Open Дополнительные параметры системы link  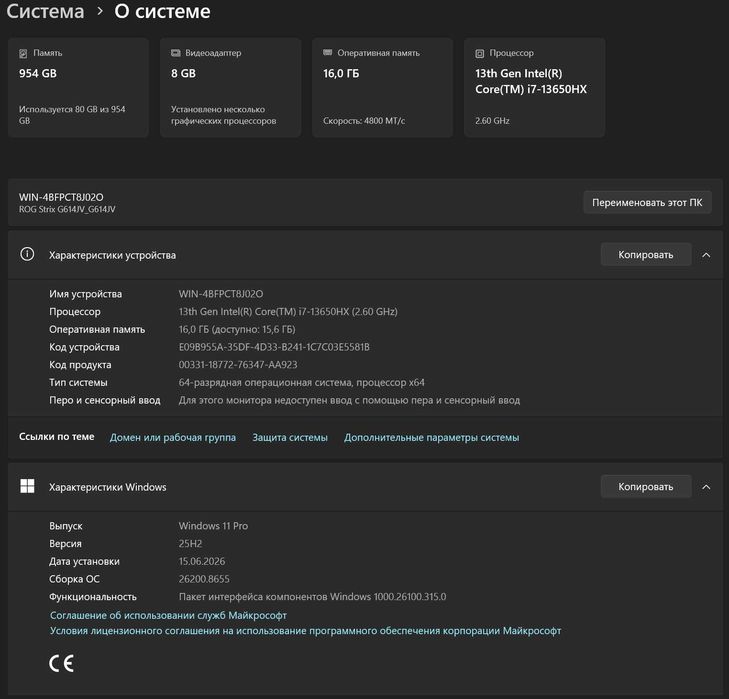point(431,438)
